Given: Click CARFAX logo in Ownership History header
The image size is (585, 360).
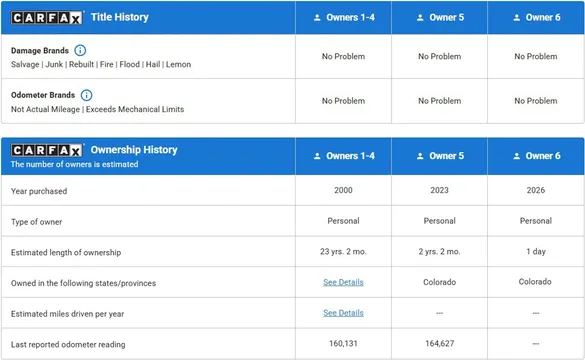Looking at the screenshot, I should (x=47, y=150).
